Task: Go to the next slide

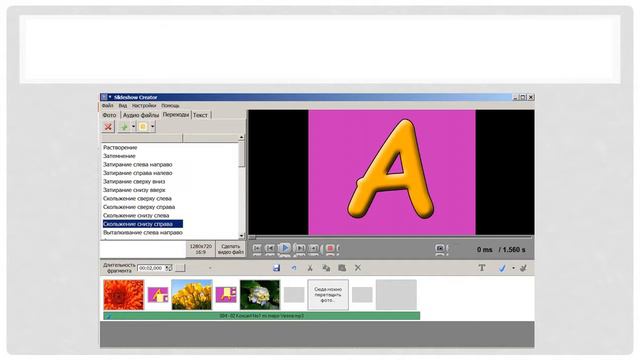Action: (300, 248)
